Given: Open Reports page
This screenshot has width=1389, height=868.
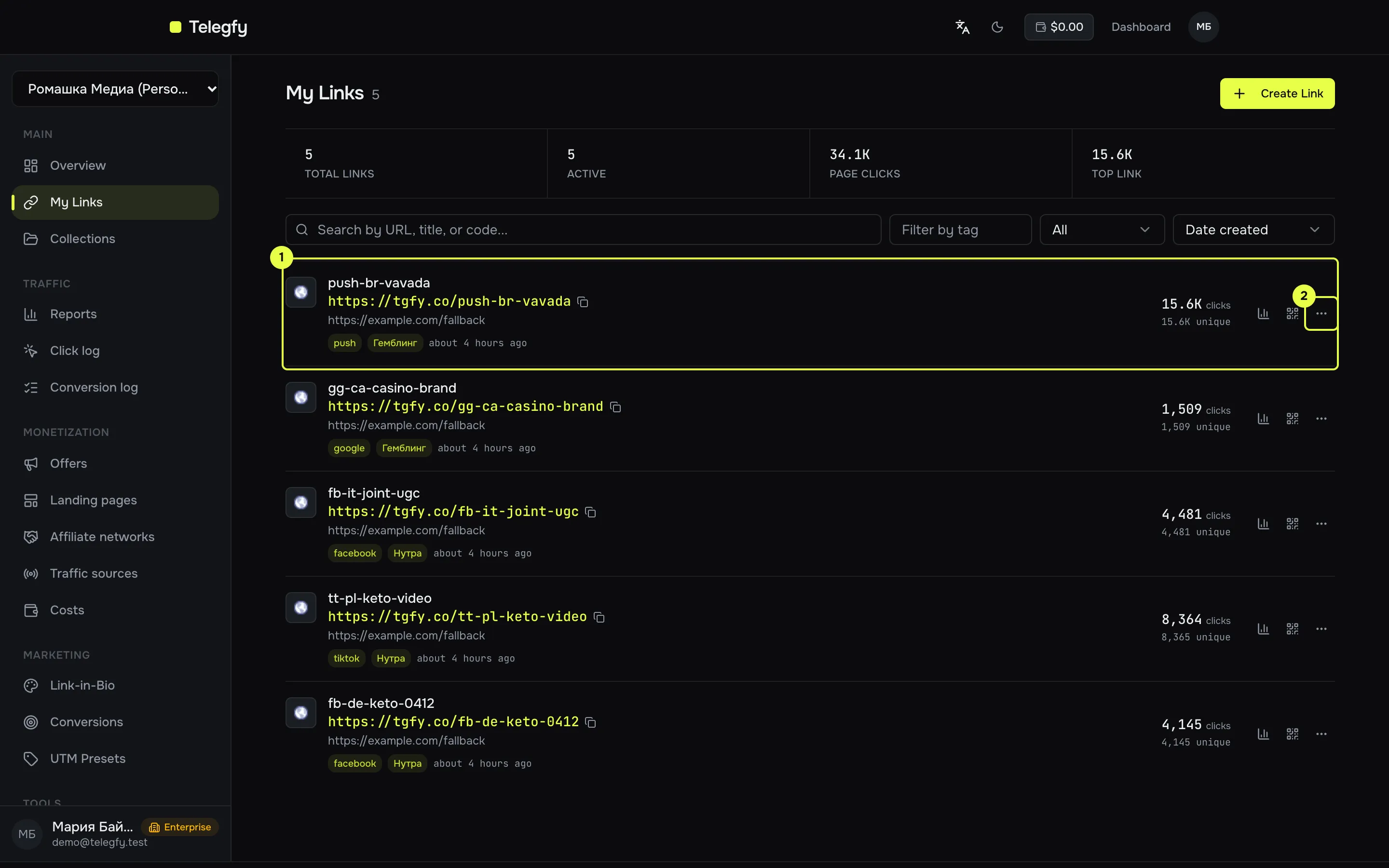Looking at the screenshot, I should coord(115,314).
